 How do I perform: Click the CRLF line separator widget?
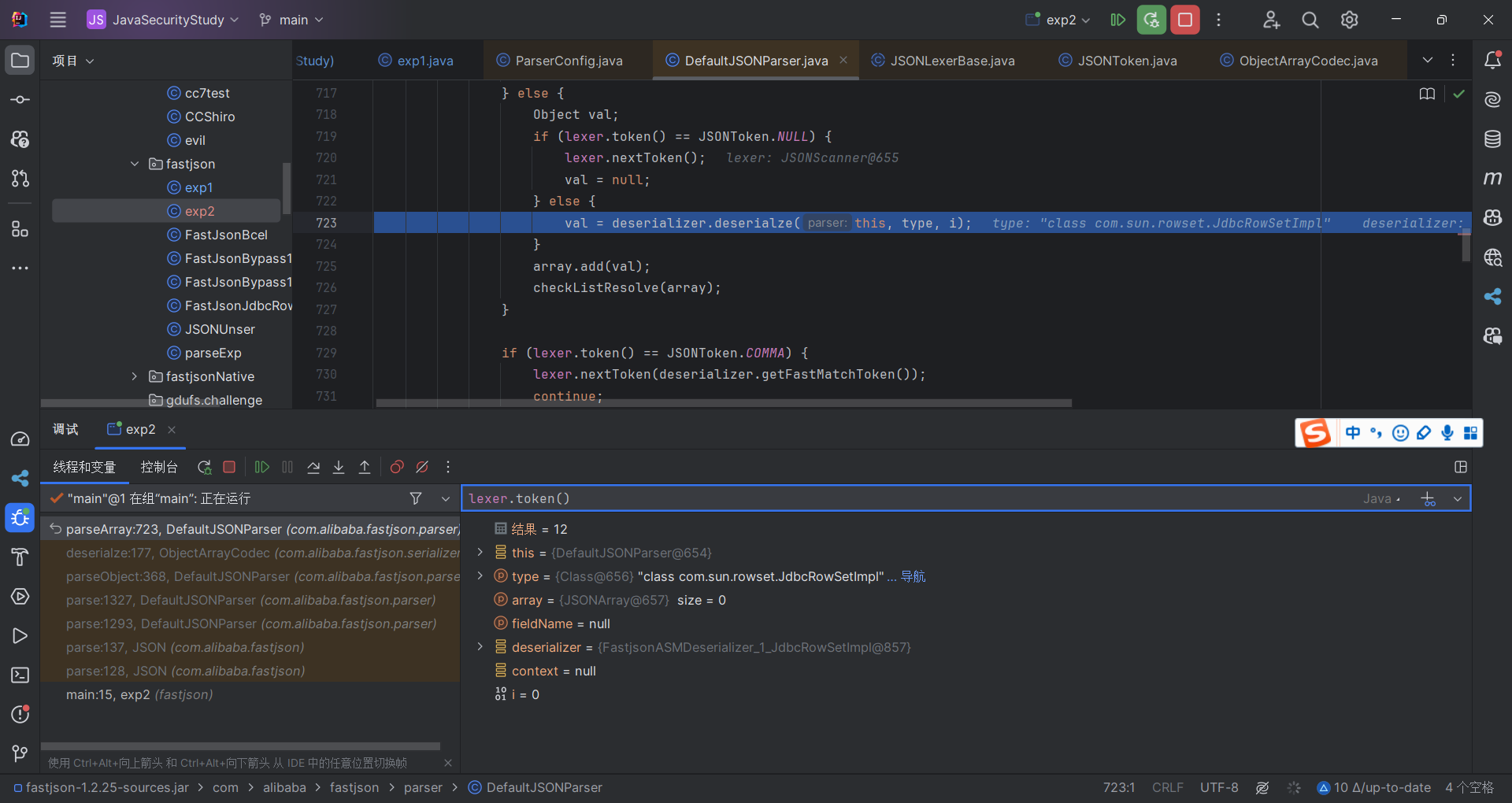pos(1167,787)
